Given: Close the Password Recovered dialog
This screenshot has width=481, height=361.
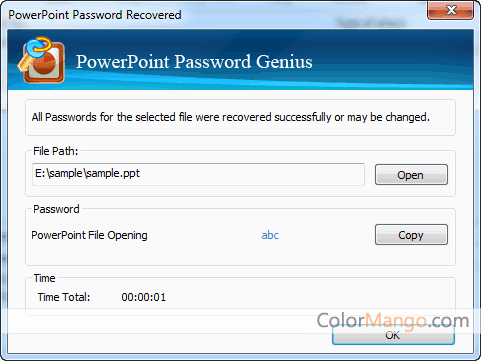Looking at the screenshot, I should pos(451,10).
